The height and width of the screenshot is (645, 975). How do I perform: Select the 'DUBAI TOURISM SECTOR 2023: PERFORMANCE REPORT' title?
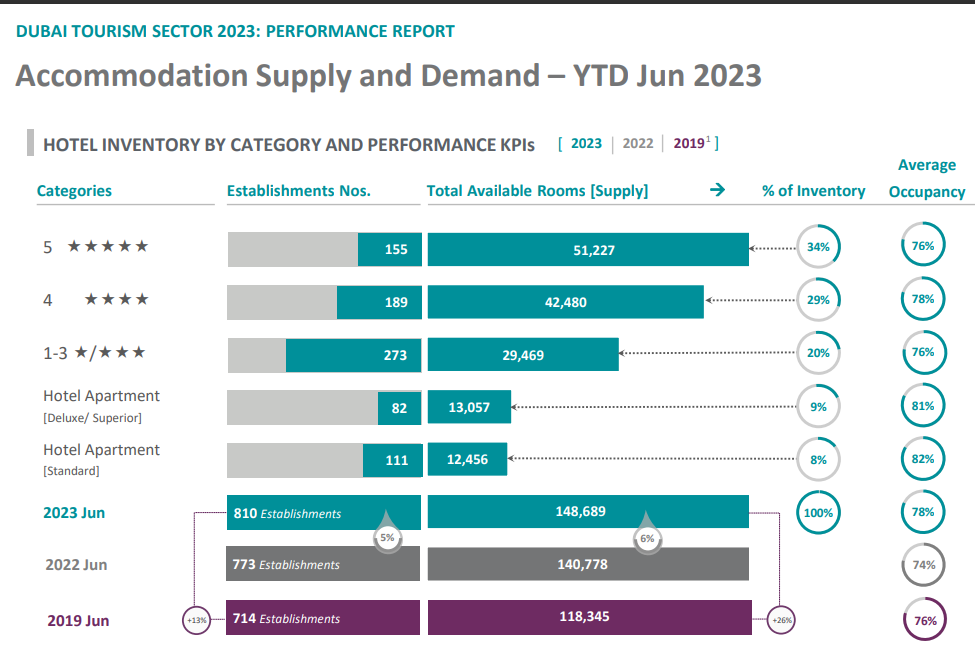[235, 31]
